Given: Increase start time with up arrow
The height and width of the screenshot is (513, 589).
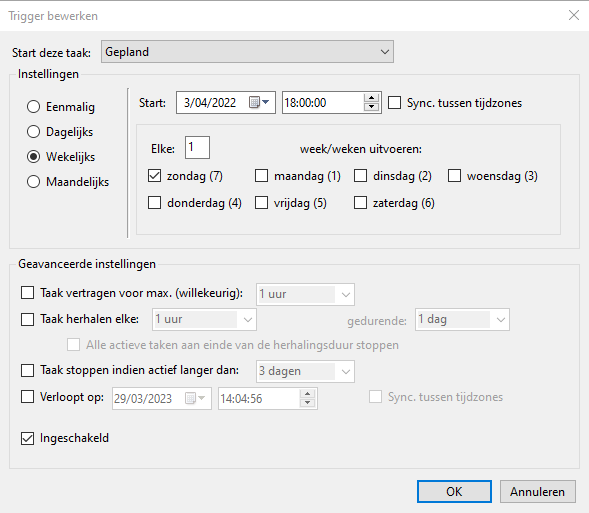Looking at the screenshot, I should [x=371, y=98].
